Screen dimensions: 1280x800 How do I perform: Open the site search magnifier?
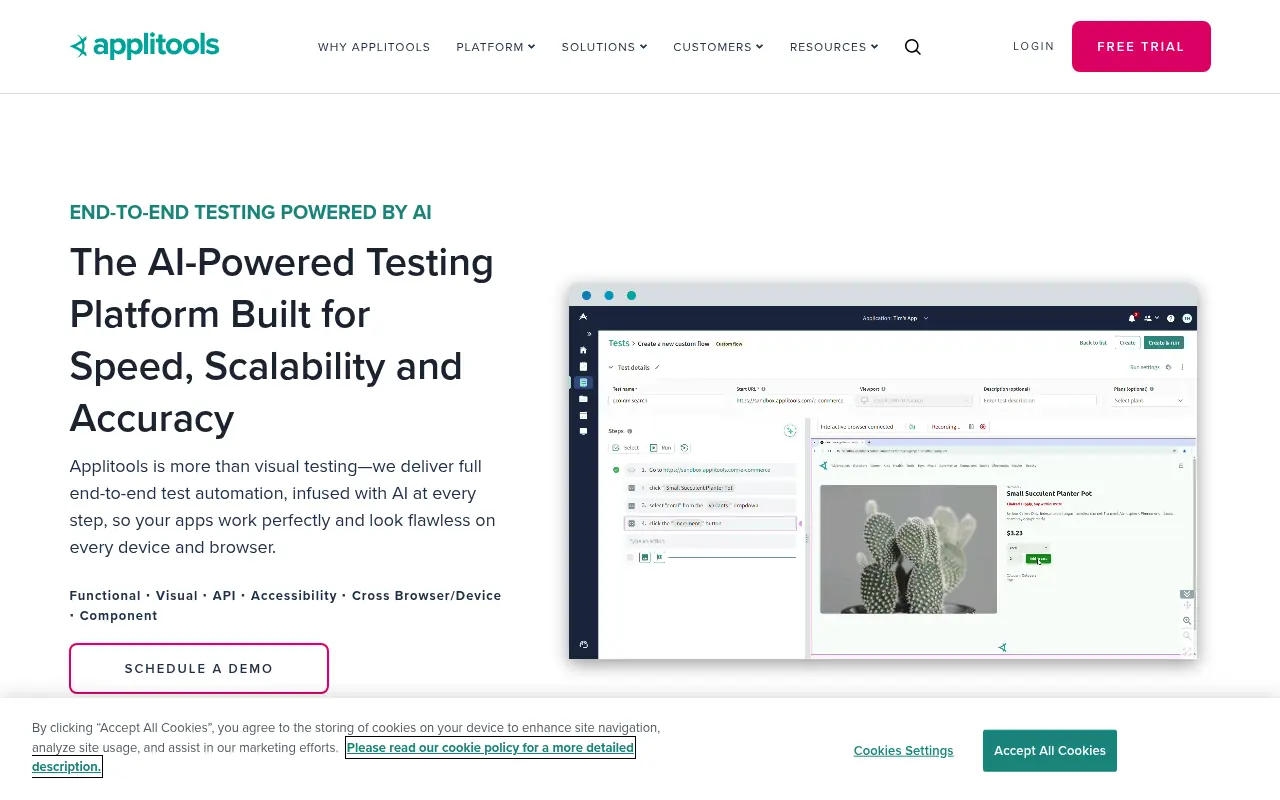(x=912, y=46)
